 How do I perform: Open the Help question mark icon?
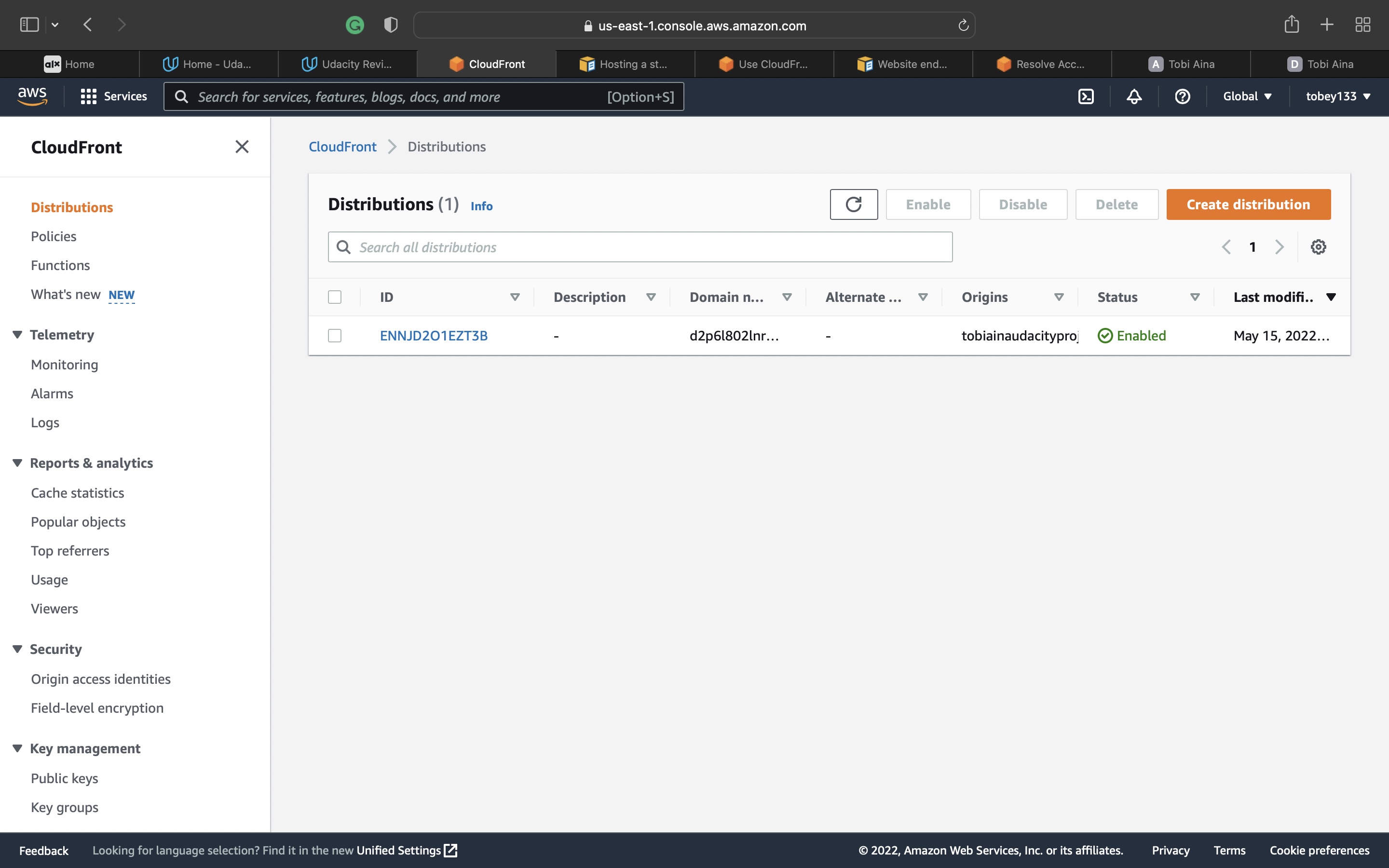point(1182,96)
